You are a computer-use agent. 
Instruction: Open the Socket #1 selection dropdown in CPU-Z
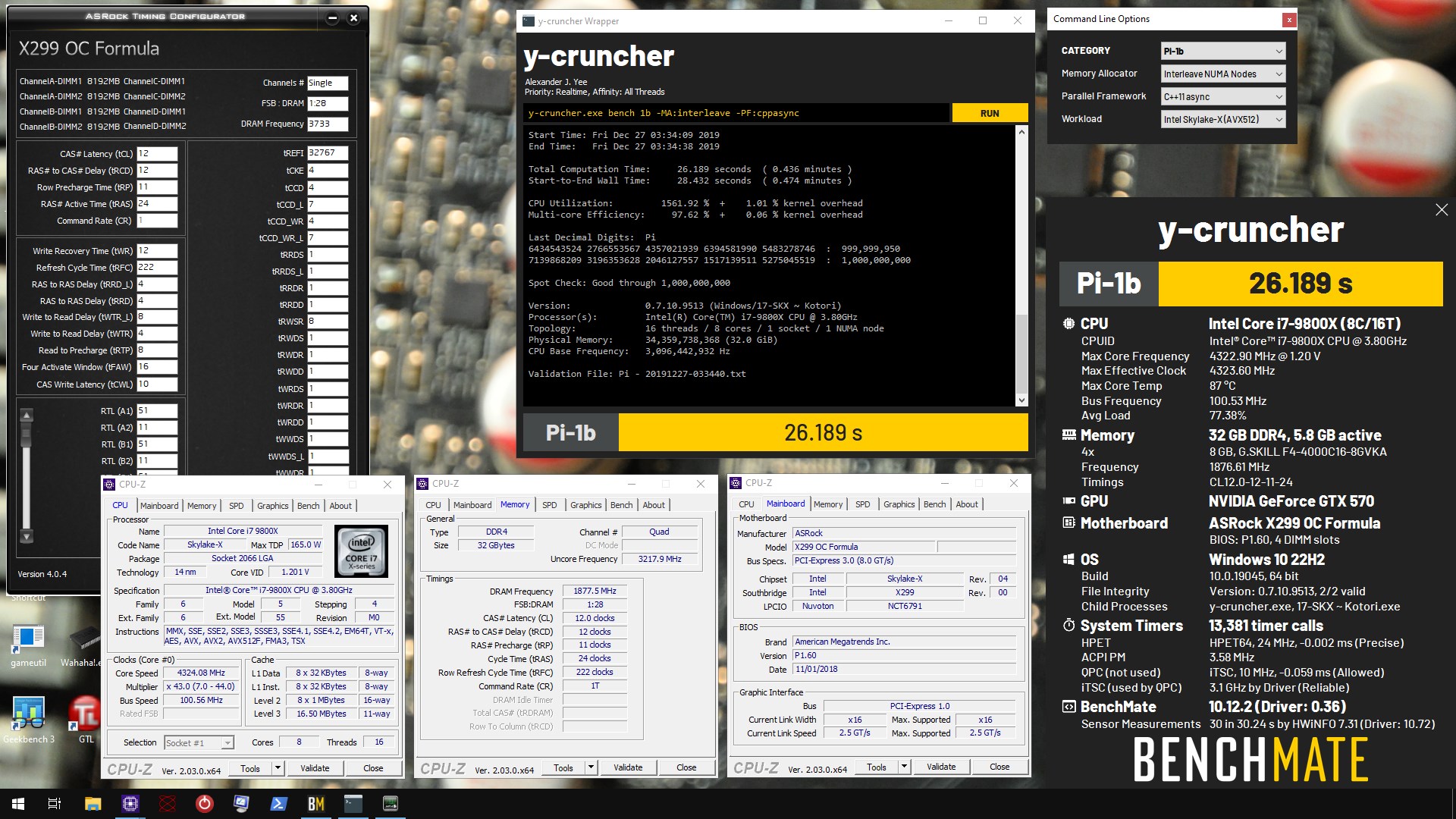(199, 743)
